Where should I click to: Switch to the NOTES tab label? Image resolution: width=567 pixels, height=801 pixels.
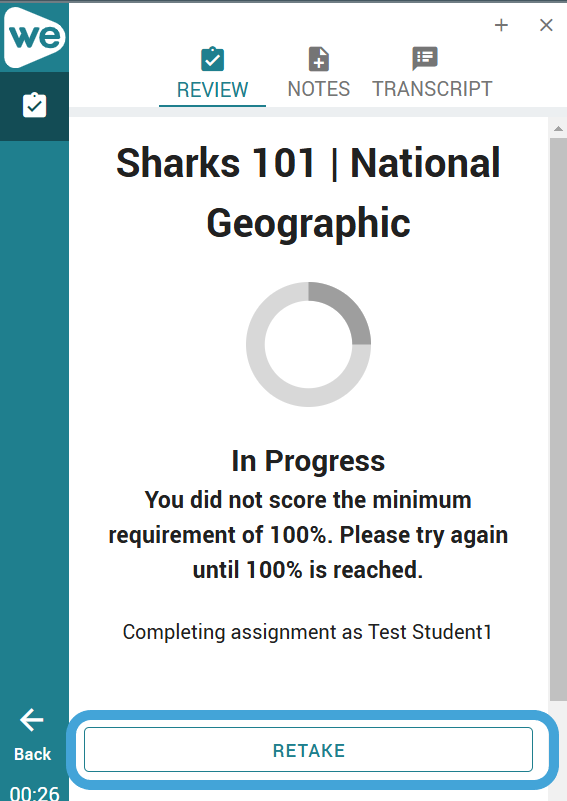(319, 89)
